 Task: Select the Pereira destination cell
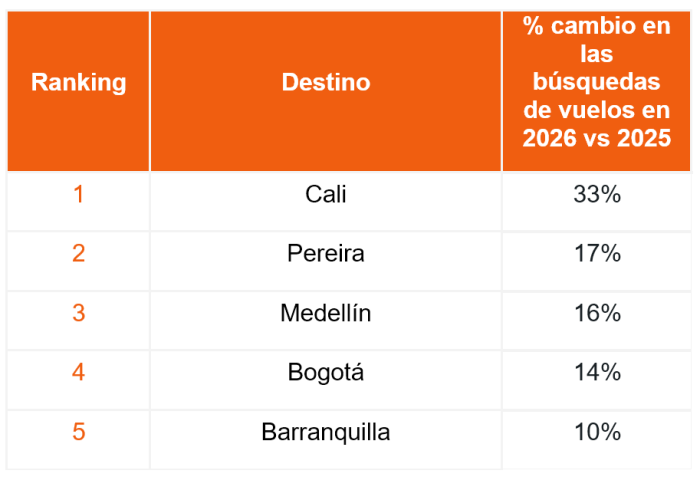tap(325, 254)
